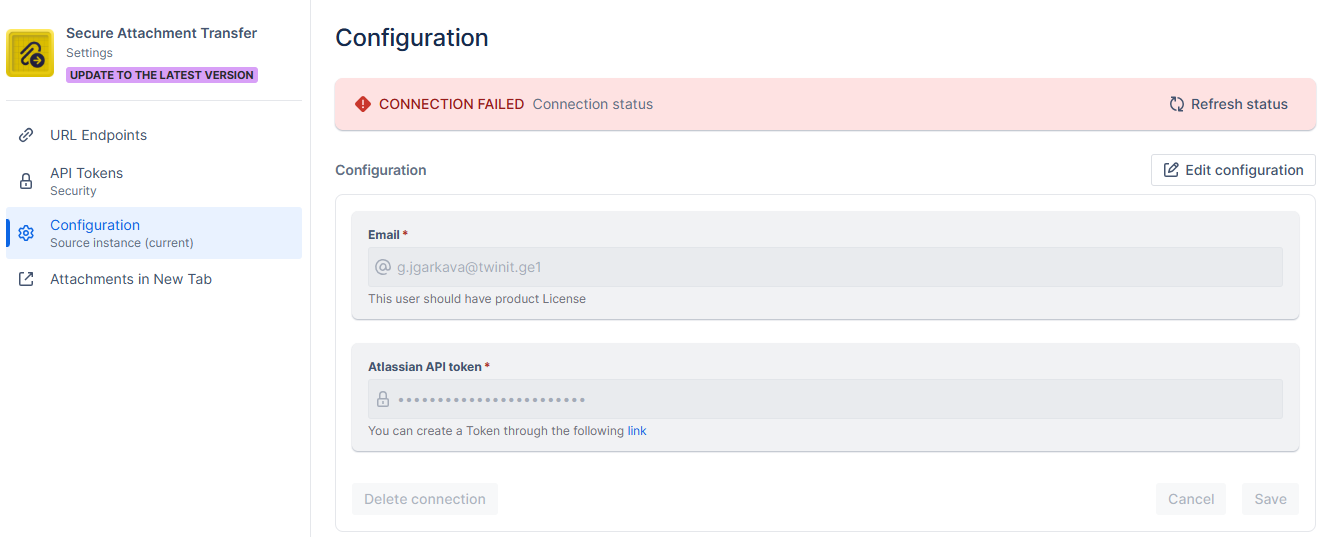Click the Secure Attachment Transfer app logo
The image size is (1322, 537).
pos(30,53)
